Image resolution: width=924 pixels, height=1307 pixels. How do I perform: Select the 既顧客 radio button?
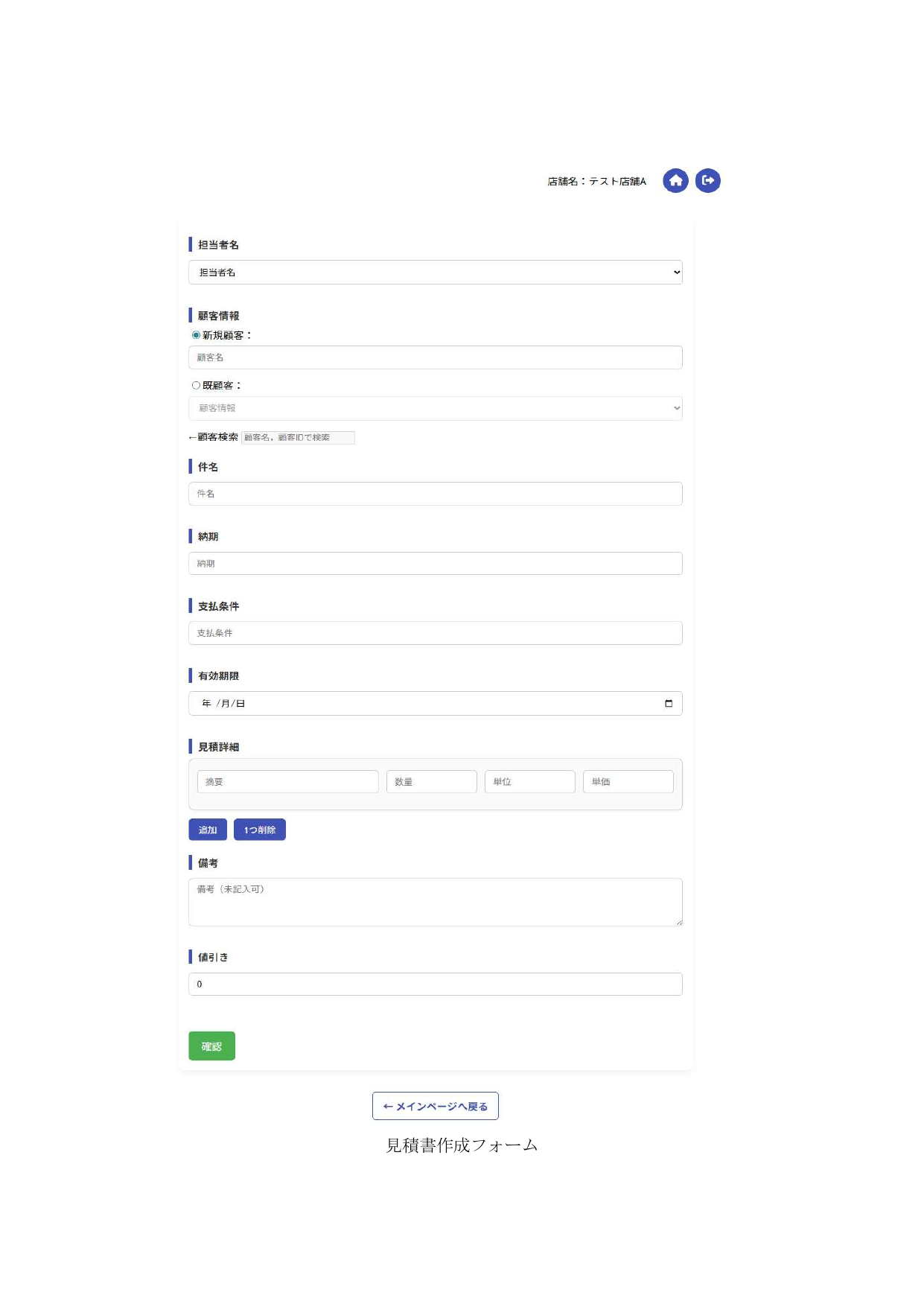[x=197, y=386]
